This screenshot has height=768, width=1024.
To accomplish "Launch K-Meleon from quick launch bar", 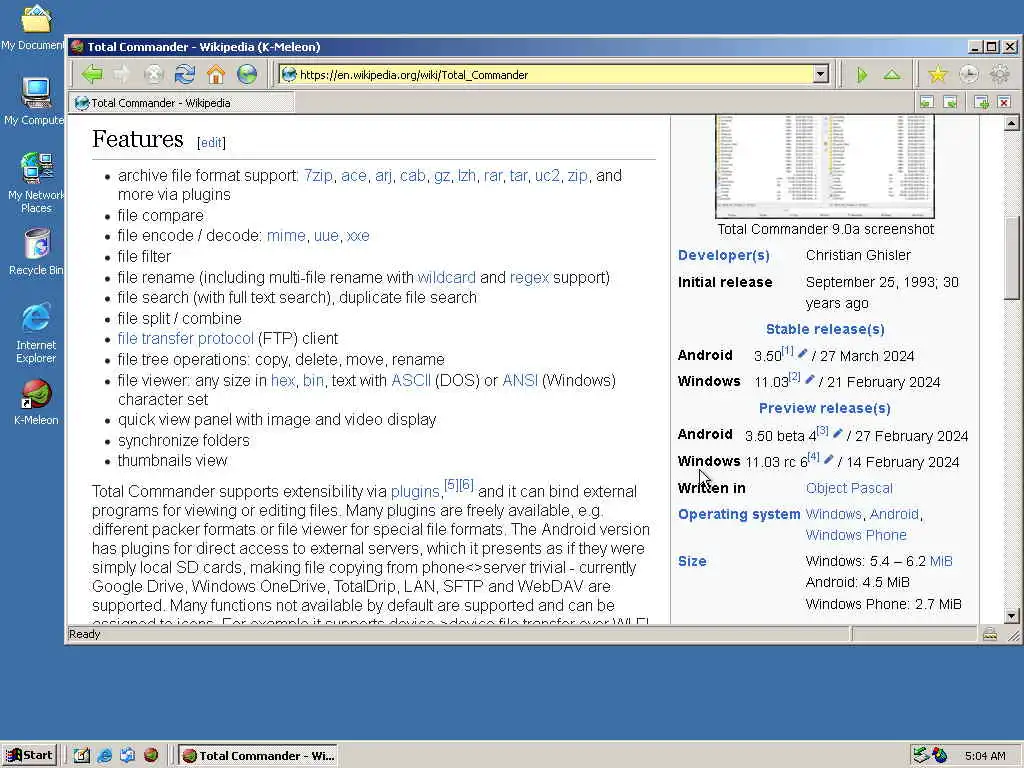I will click(151, 756).
